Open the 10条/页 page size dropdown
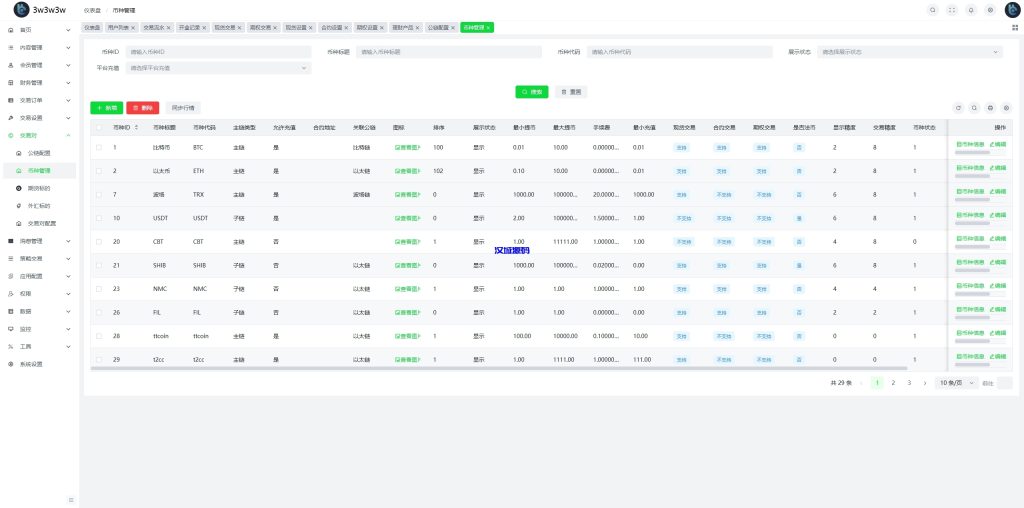The width and height of the screenshot is (1024, 508). pyautogui.click(x=957, y=383)
